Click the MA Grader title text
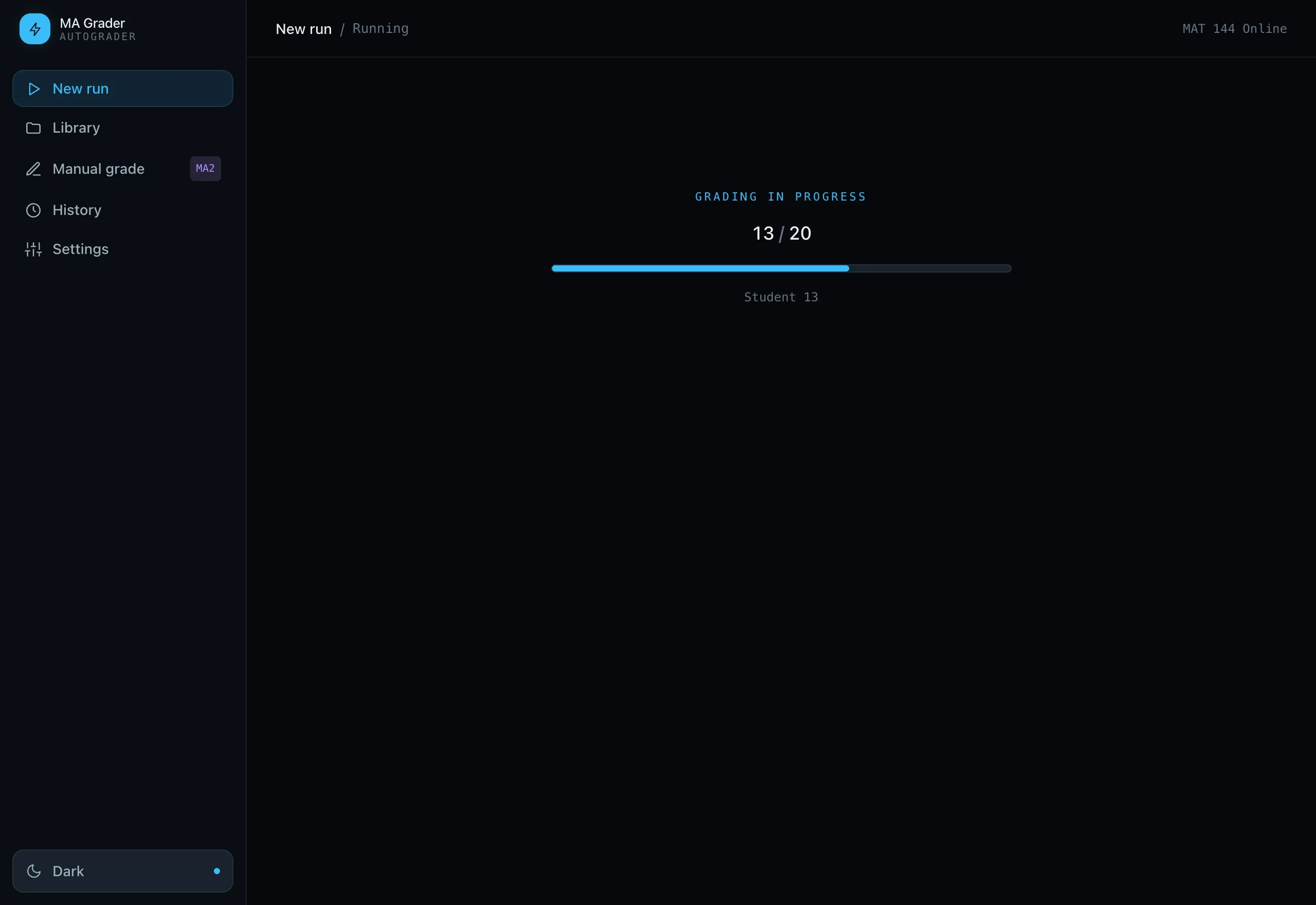 pos(93,23)
